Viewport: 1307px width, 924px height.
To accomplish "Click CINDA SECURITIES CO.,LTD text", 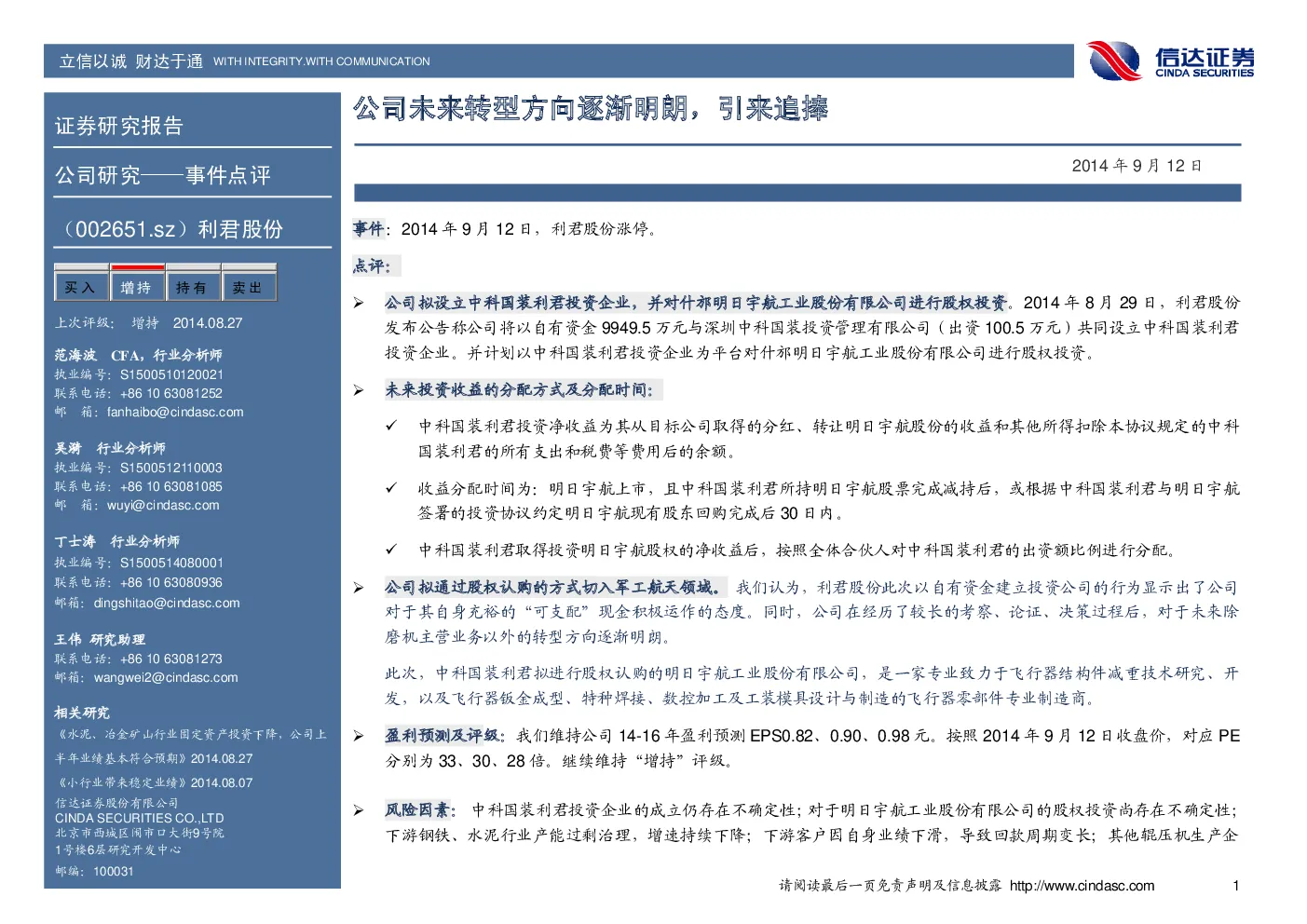I will (139, 818).
